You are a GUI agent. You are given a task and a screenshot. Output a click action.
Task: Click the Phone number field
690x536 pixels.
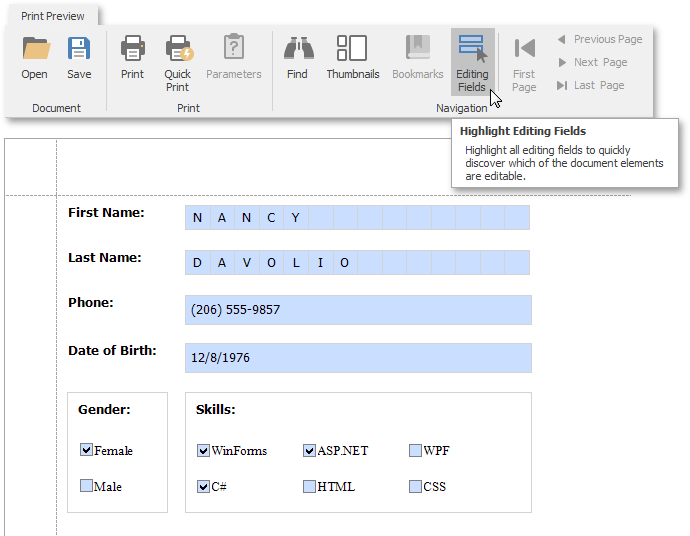click(358, 310)
